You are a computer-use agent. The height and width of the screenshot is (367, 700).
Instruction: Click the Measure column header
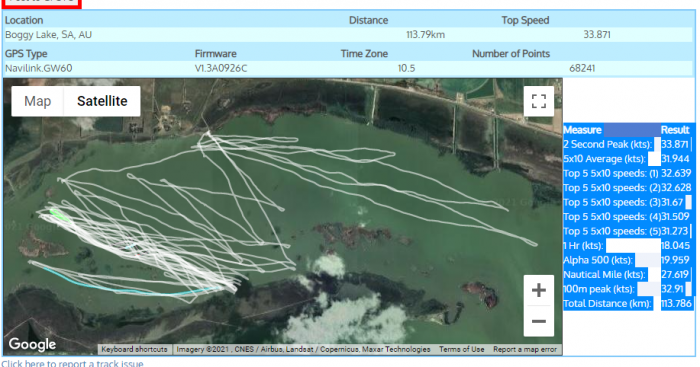coord(582,130)
